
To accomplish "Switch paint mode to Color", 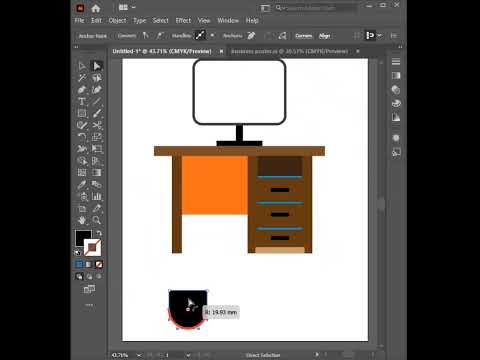I will click(x=79, y=264).
